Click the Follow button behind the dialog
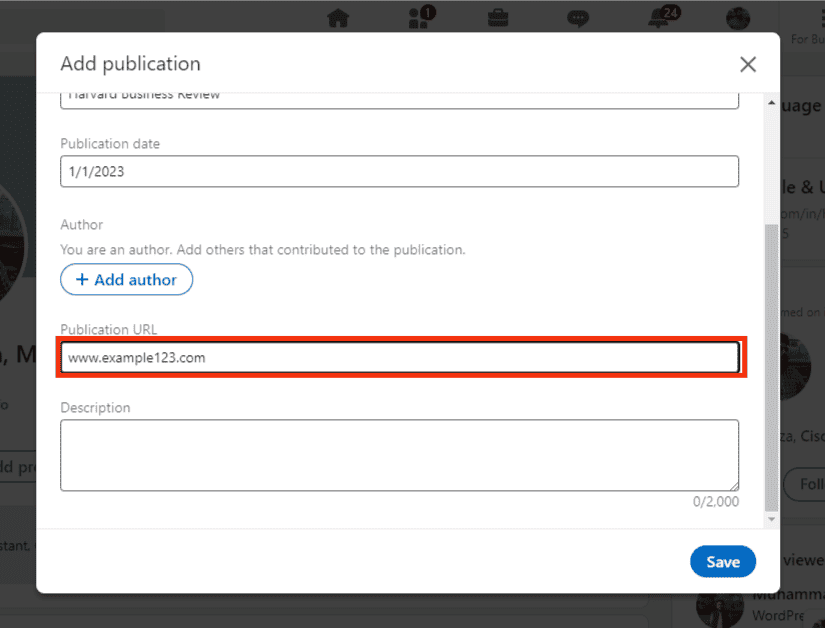The height and width of the screenshot is (628, 825). 804,485
